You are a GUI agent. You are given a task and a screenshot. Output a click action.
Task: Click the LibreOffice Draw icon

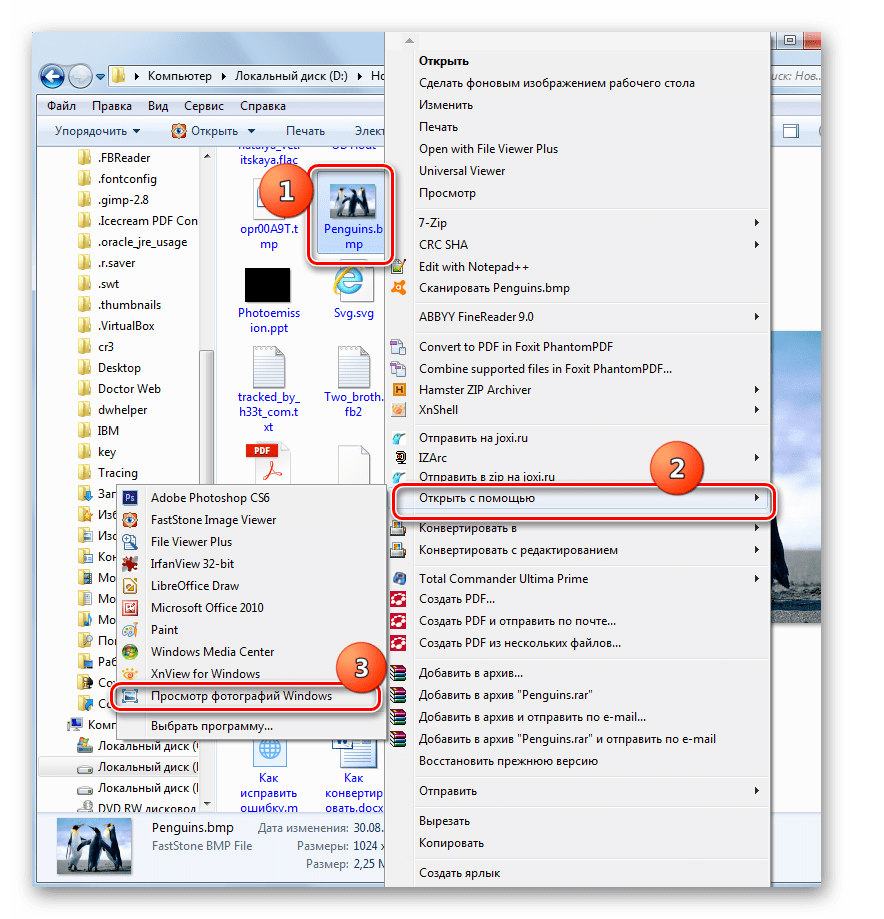(x=130, y=586)
